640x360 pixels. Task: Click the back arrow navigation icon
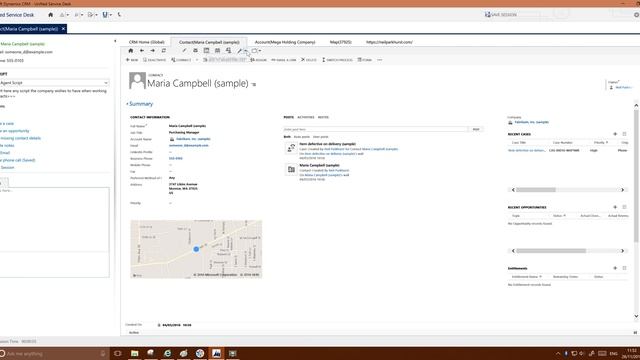[x=142, y=51]
